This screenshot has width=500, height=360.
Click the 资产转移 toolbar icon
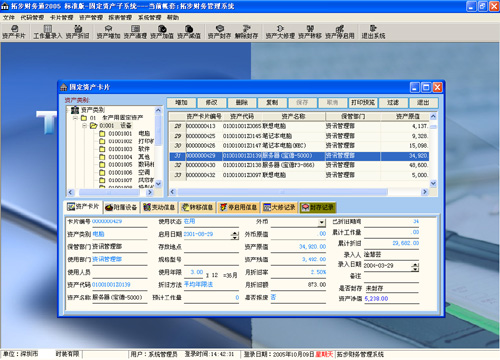[310, 32]
